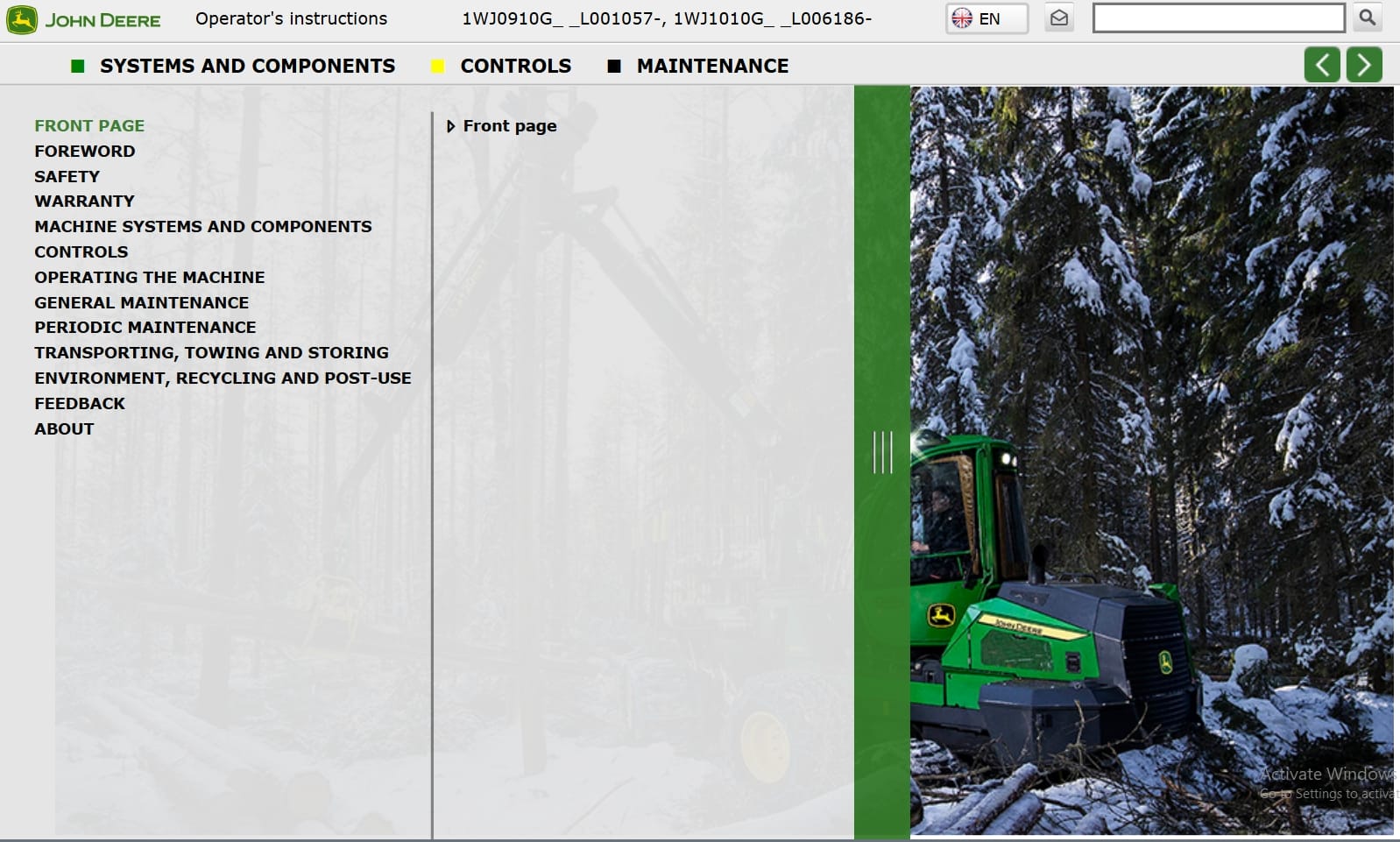
Task: Click the John Deere logo
Action: coord(83,19)
